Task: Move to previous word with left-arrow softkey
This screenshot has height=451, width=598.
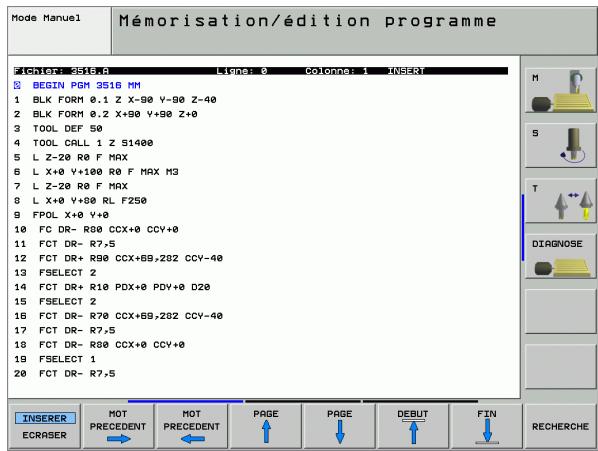Action: (192, 426)
